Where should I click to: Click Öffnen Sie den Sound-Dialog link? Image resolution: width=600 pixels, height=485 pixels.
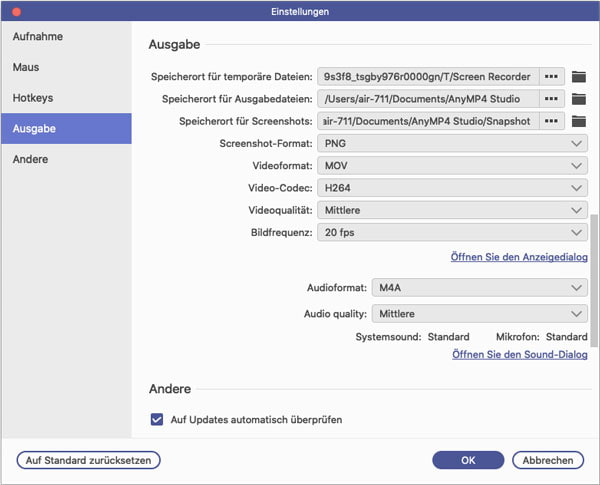519,355
